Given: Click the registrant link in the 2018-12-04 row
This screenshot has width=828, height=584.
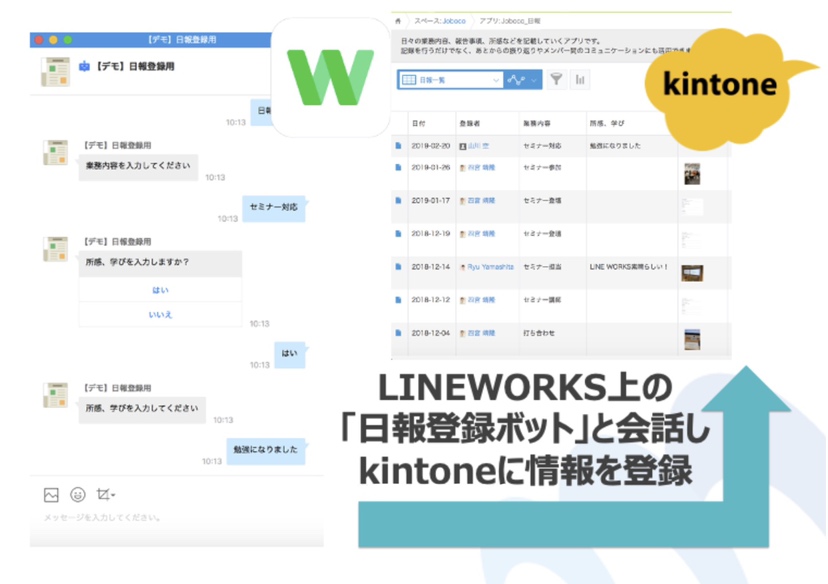Looking at the screenshot, I should pos(481,333).
